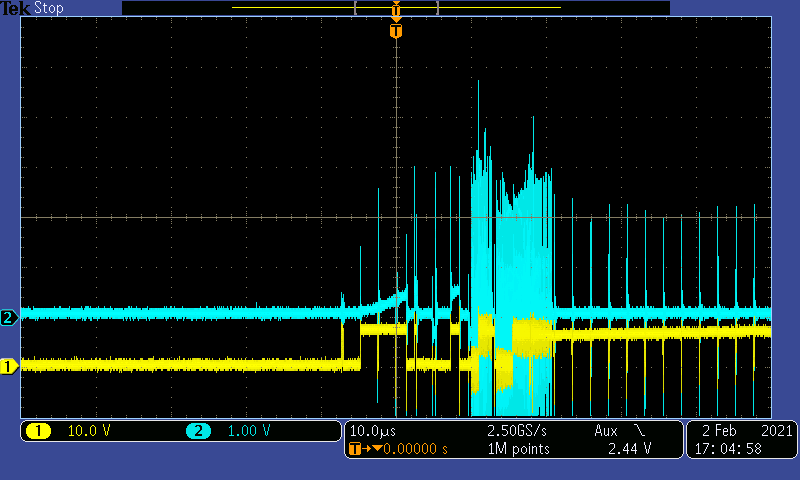The height and width of the screenshot is (480, 800).
Task: Click the 10.0µs timebase readout
Action: [x=373, y=432]
